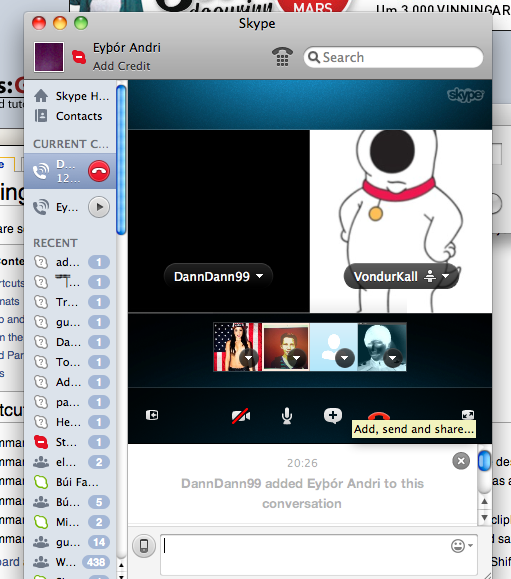
Task: Click the chat scrollbar blue thumb
Action: click(x=484, y=460)
